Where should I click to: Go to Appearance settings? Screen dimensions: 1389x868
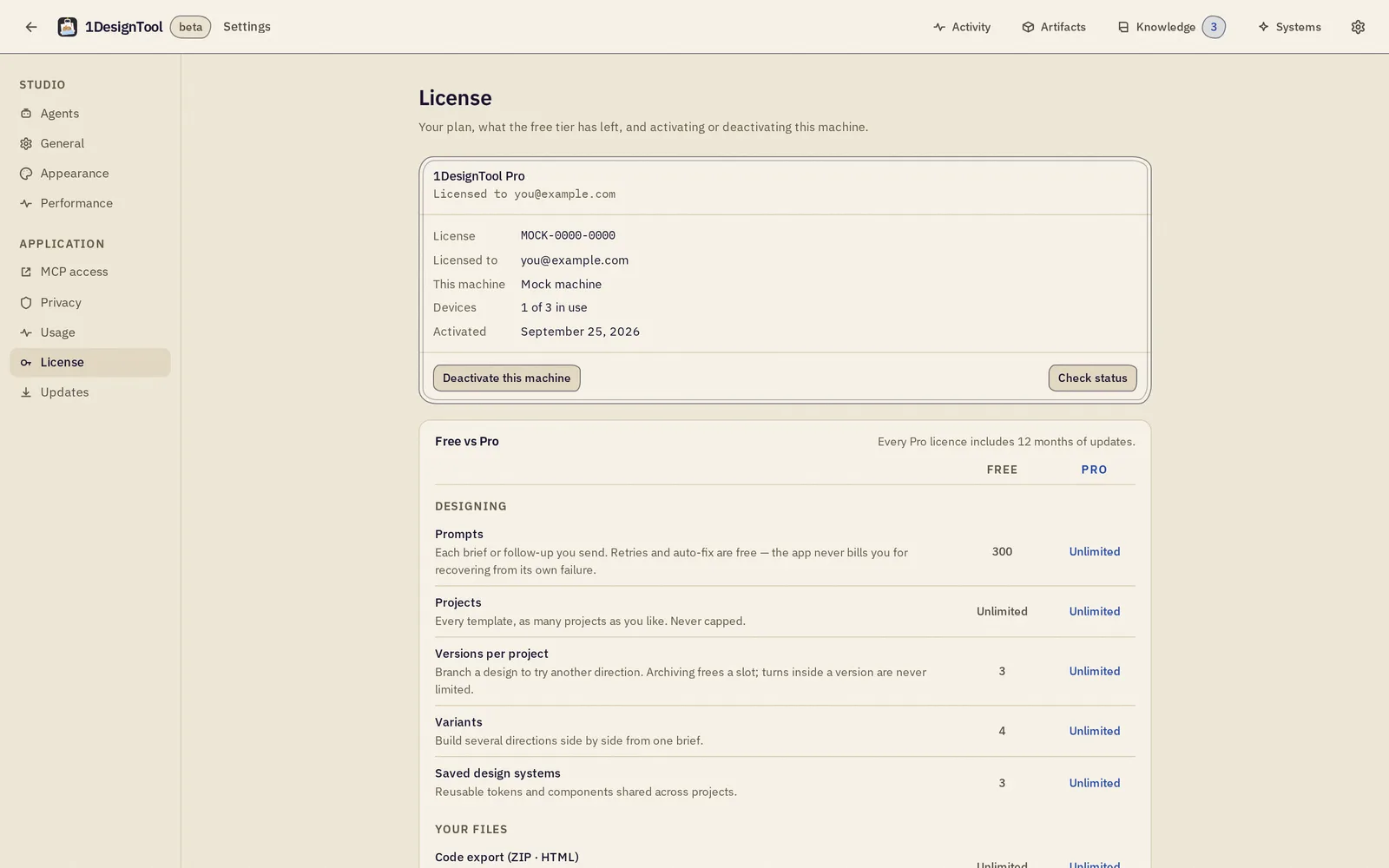[90, 174]
